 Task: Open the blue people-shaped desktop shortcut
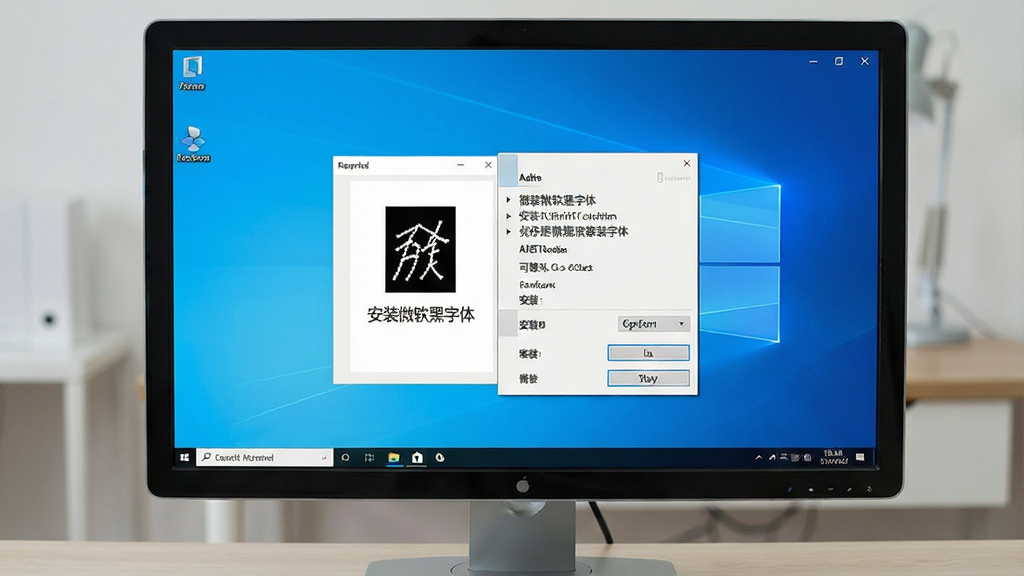click(x=193, y=144)
